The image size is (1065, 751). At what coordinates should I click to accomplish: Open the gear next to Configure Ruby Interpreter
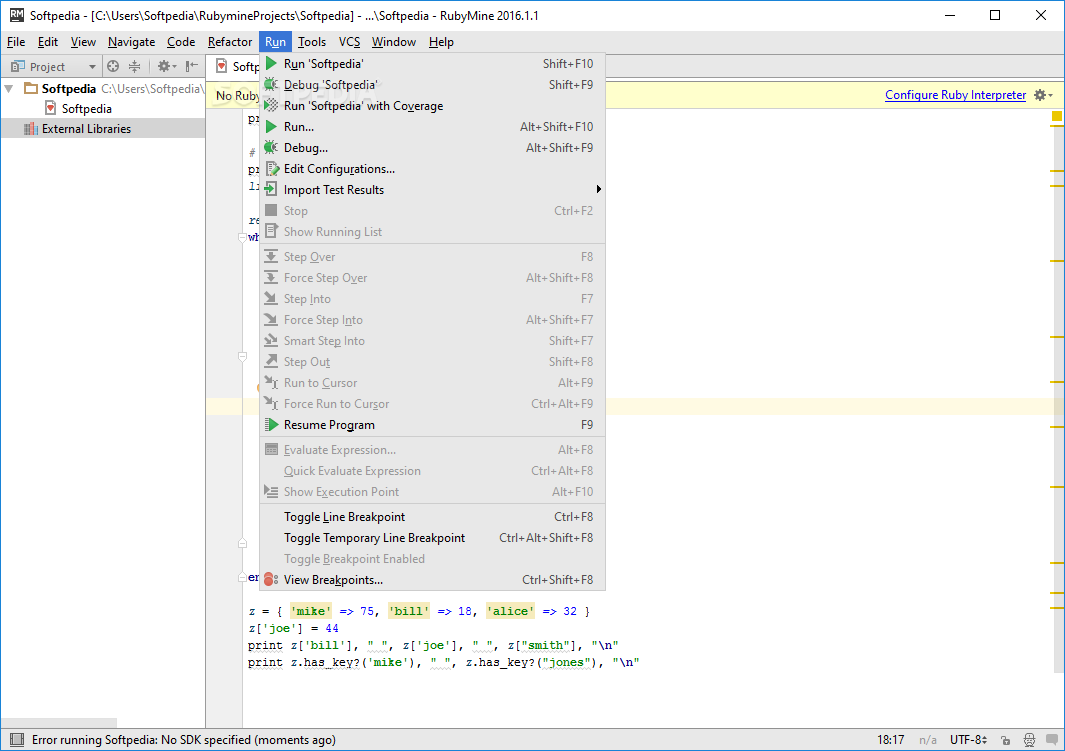[x=1043, y=95]
